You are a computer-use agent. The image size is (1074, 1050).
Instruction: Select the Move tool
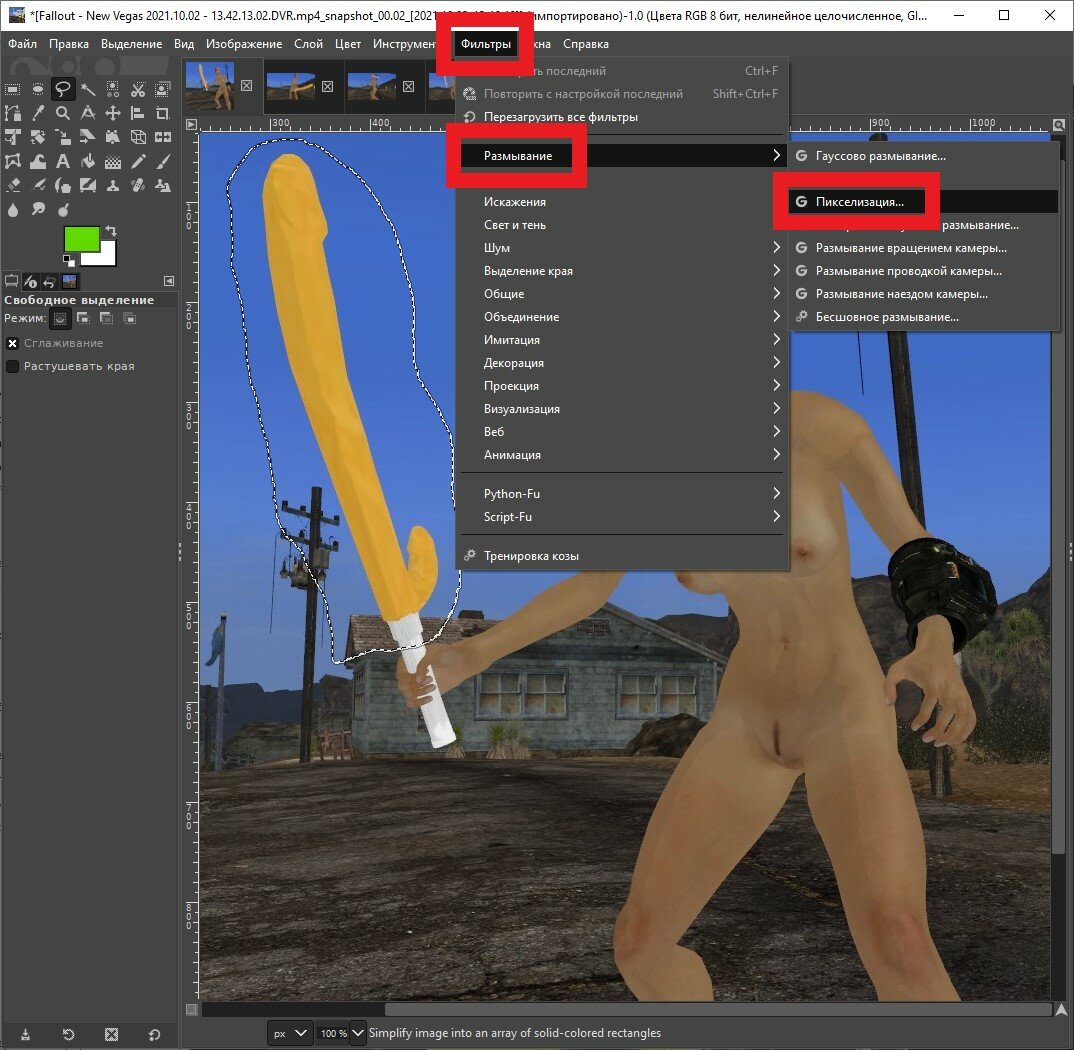pyautogui.click(x=113, y=113)
